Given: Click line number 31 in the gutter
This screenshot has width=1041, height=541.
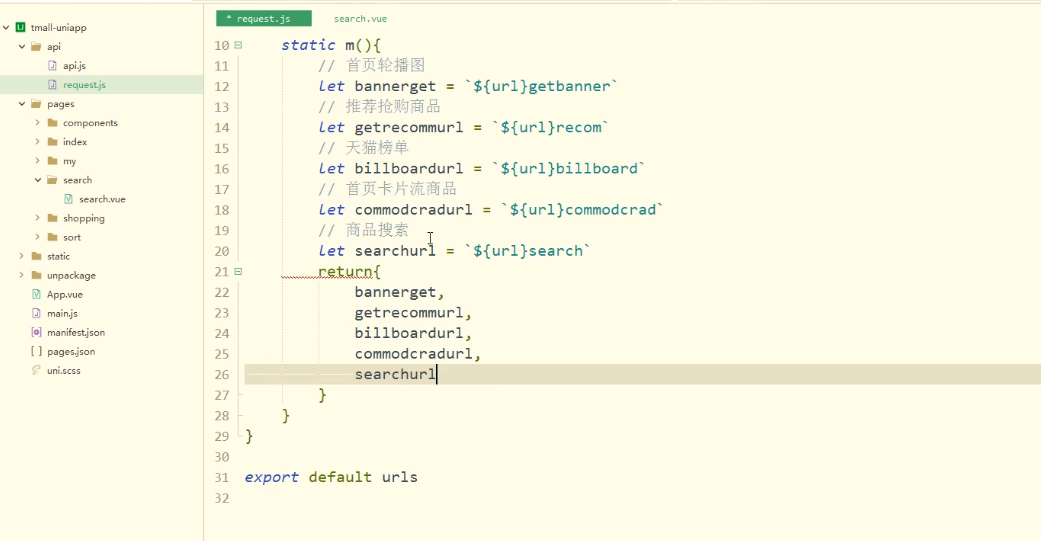Looking at the screenshot, I should pyautogui.click(x=222, y=477).
